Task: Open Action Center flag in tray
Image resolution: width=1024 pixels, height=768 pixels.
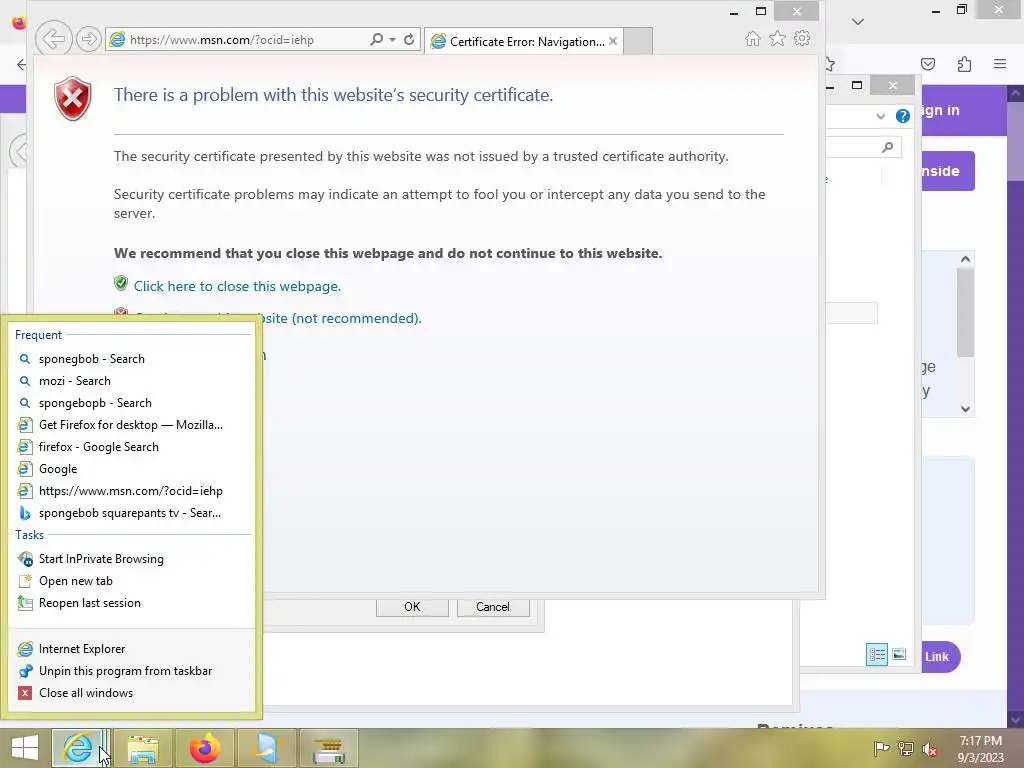Action: 881,748
